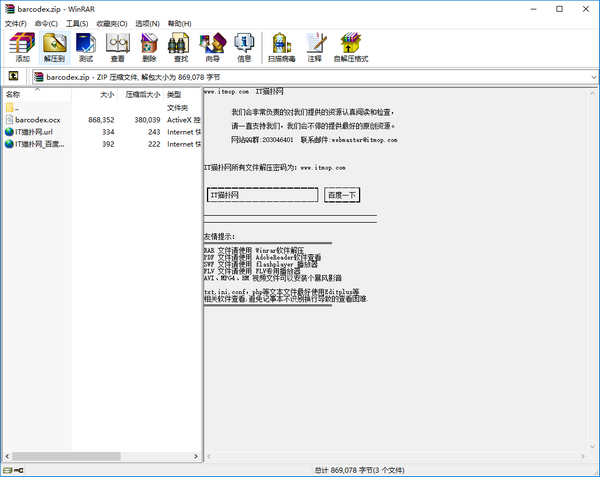Click the key icon in status bar
Screen dimensions: 600x477
(19, 470)
